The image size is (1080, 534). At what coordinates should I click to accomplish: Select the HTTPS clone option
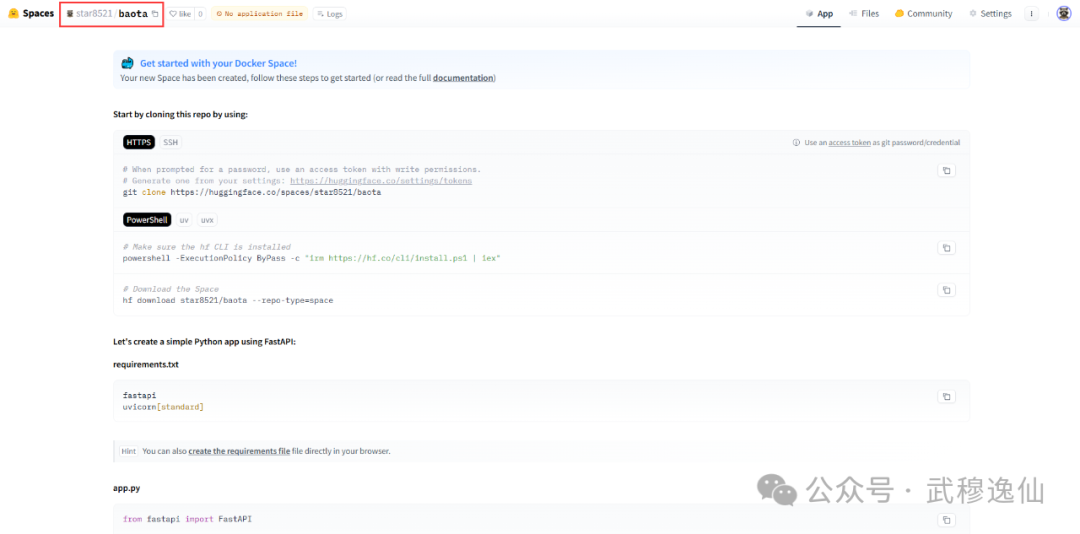click(x=138, y=142)
